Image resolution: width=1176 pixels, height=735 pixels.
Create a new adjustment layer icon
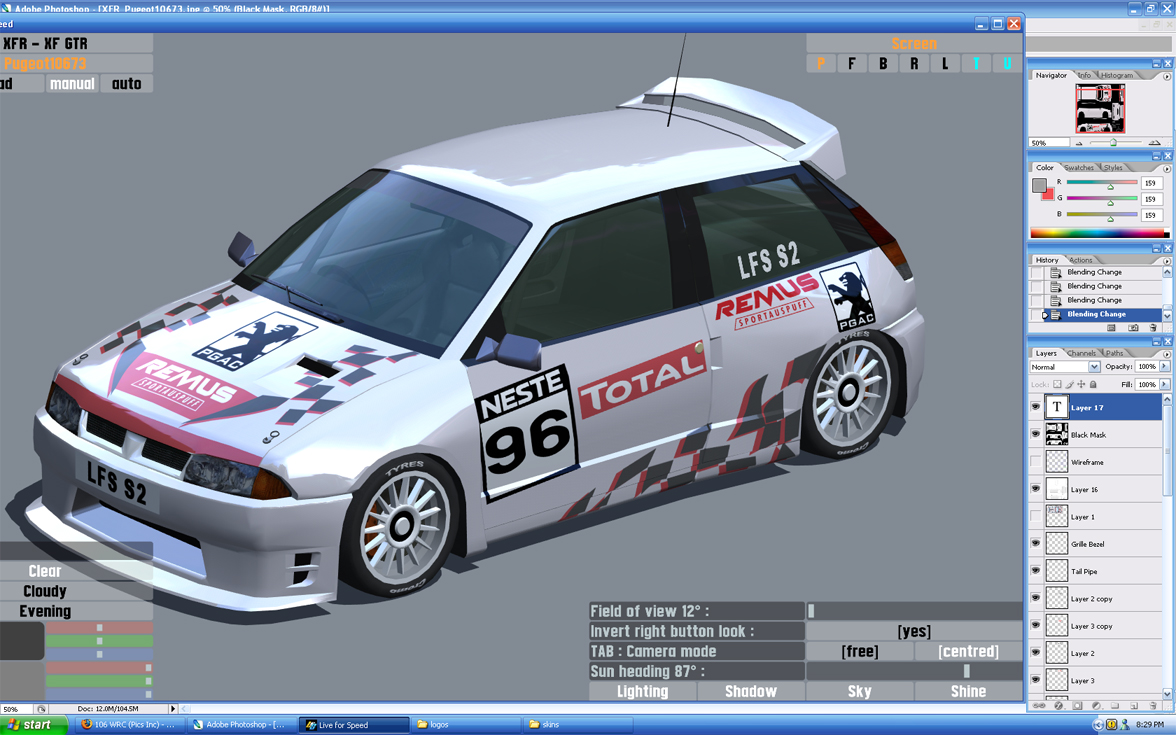(x=1096, y=706)
